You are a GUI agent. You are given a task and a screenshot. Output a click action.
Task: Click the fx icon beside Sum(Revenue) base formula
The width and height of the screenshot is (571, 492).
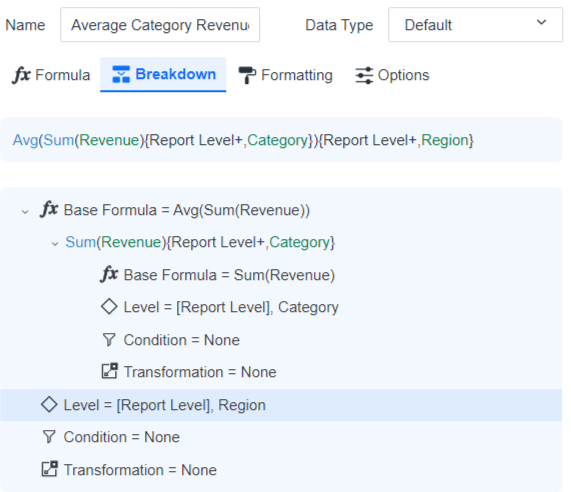pos(109,274)
